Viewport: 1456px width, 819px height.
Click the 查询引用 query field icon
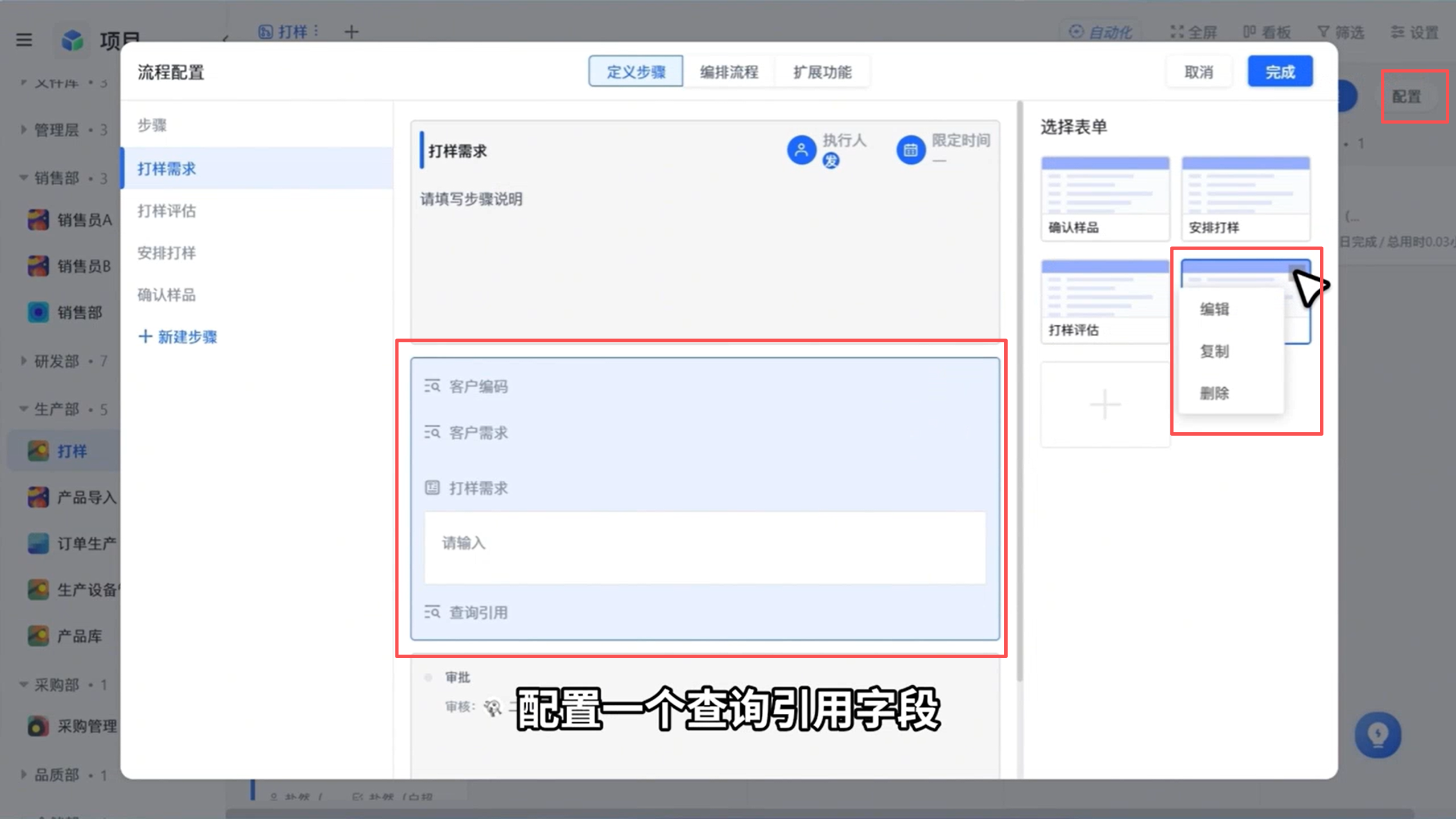[x=432, y=612]
